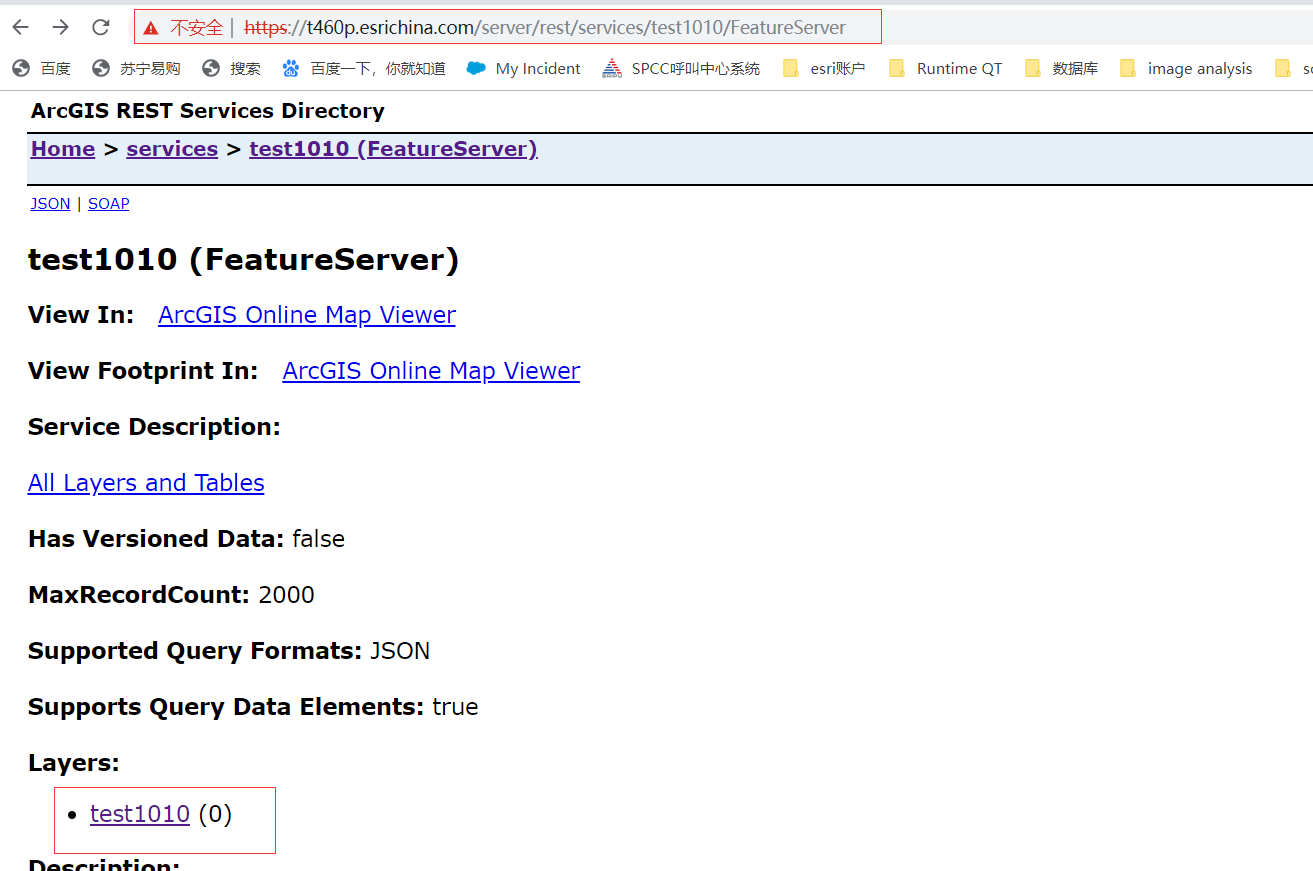
Task: Open the 百度 bookmark
Action: (43, 68)
